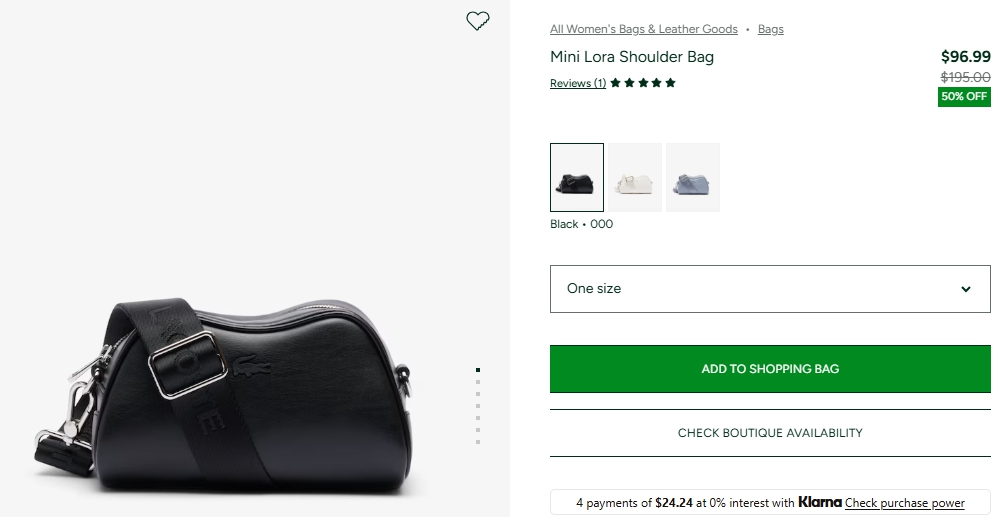Click Add to Shopping Bag
1004x517 pixels.
coord(769,369)
